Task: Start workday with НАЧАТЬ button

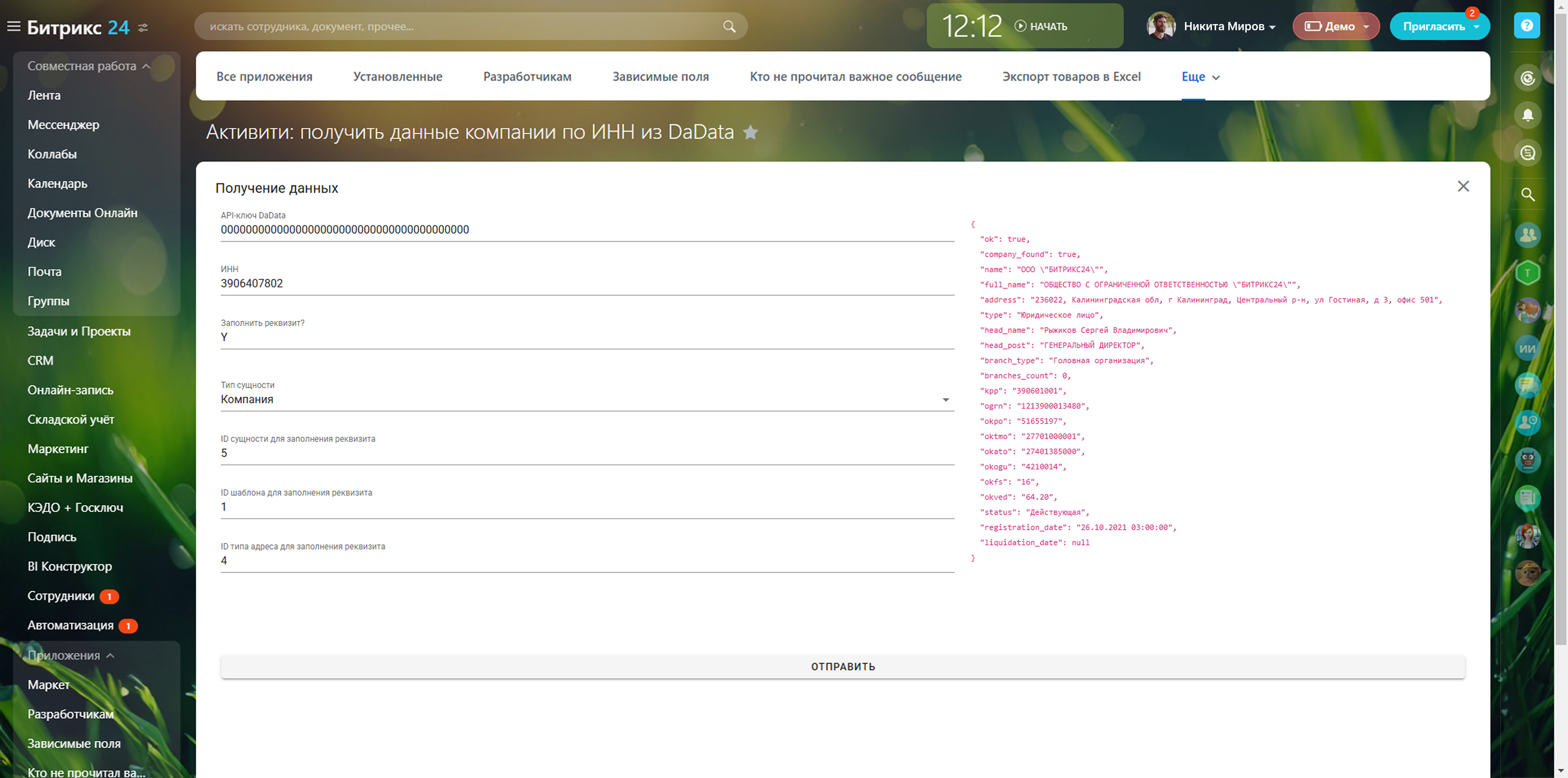Action: pos(1041,26)
